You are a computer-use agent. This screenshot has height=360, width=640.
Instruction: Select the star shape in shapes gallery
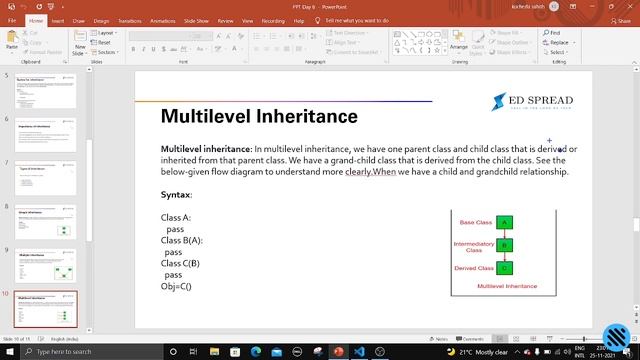[437, 50]
